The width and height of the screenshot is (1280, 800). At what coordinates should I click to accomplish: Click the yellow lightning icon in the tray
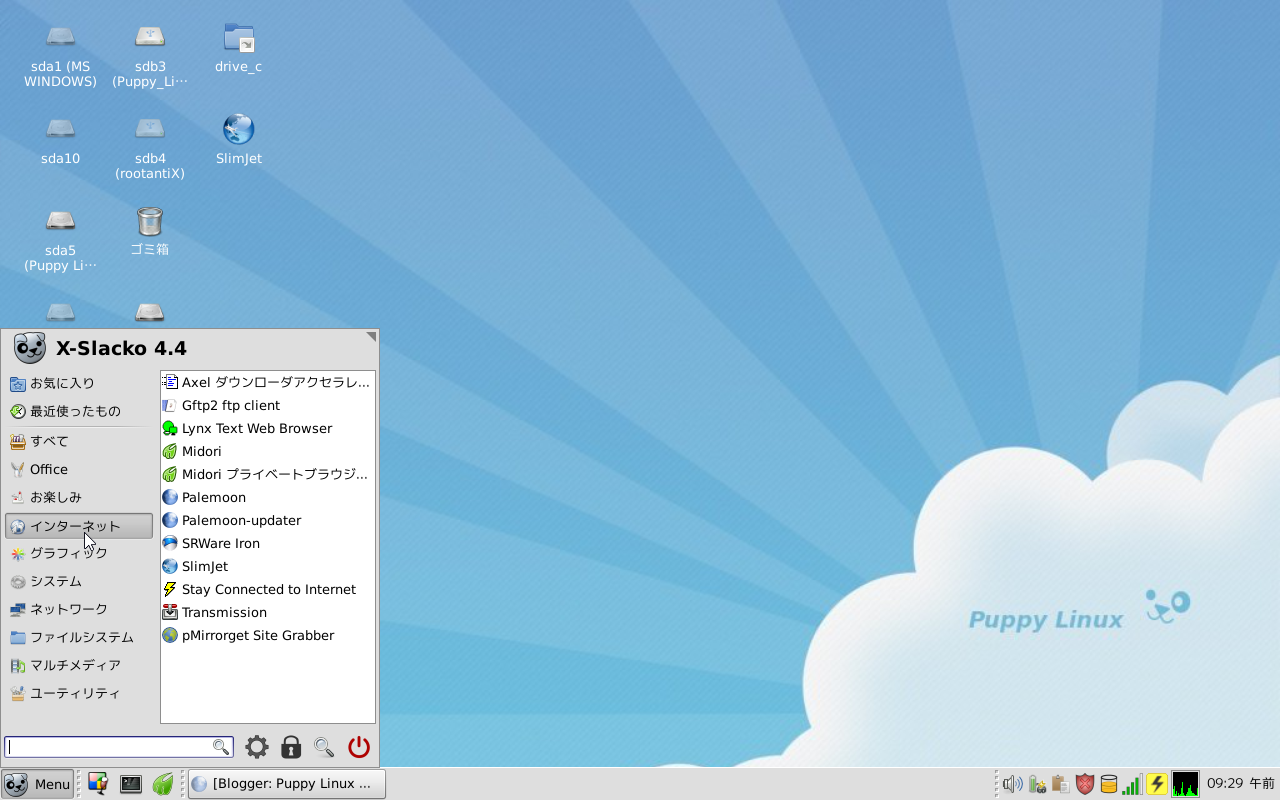[1157, 784]
